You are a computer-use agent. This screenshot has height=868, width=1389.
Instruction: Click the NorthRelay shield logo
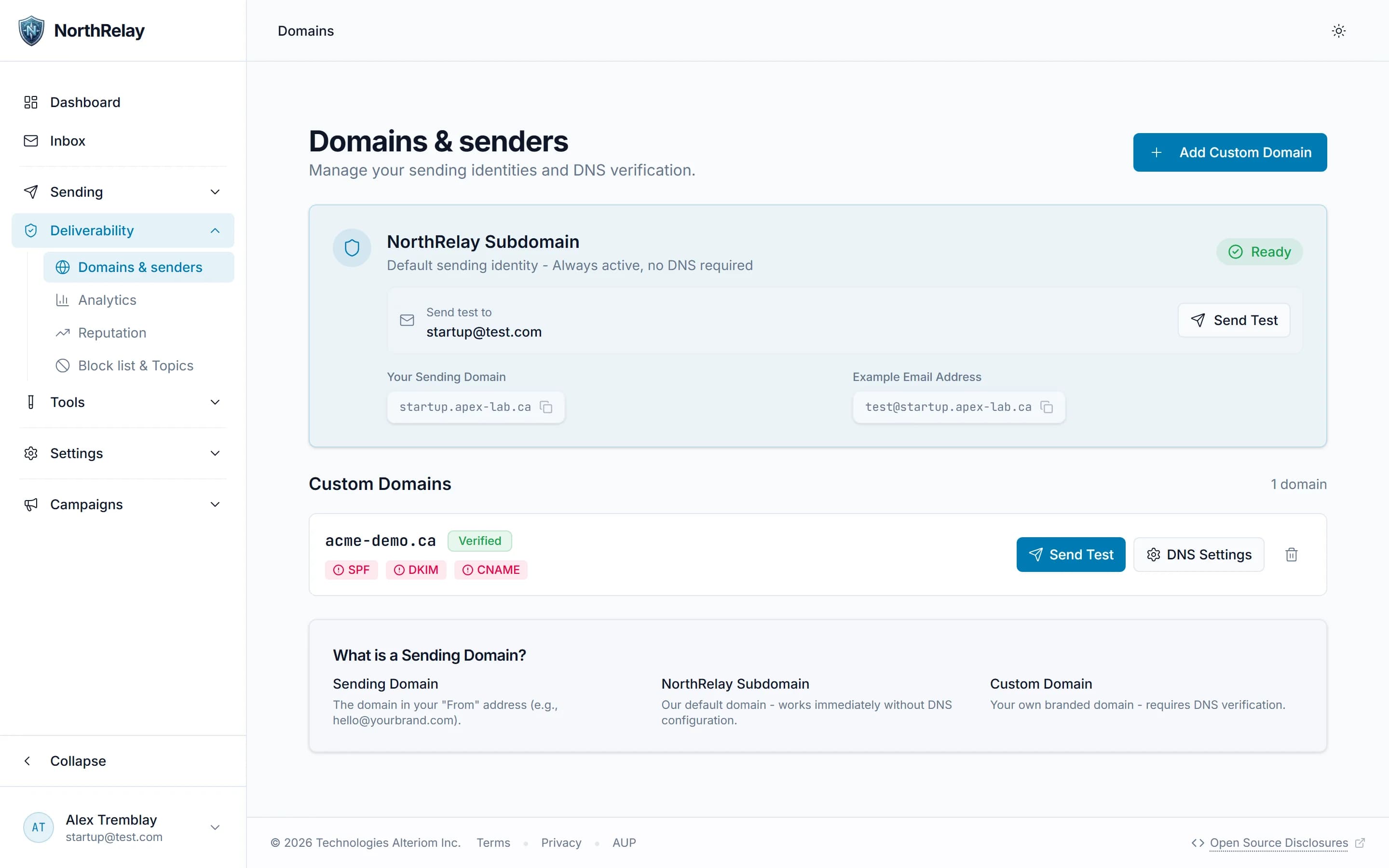pos(31,31)
